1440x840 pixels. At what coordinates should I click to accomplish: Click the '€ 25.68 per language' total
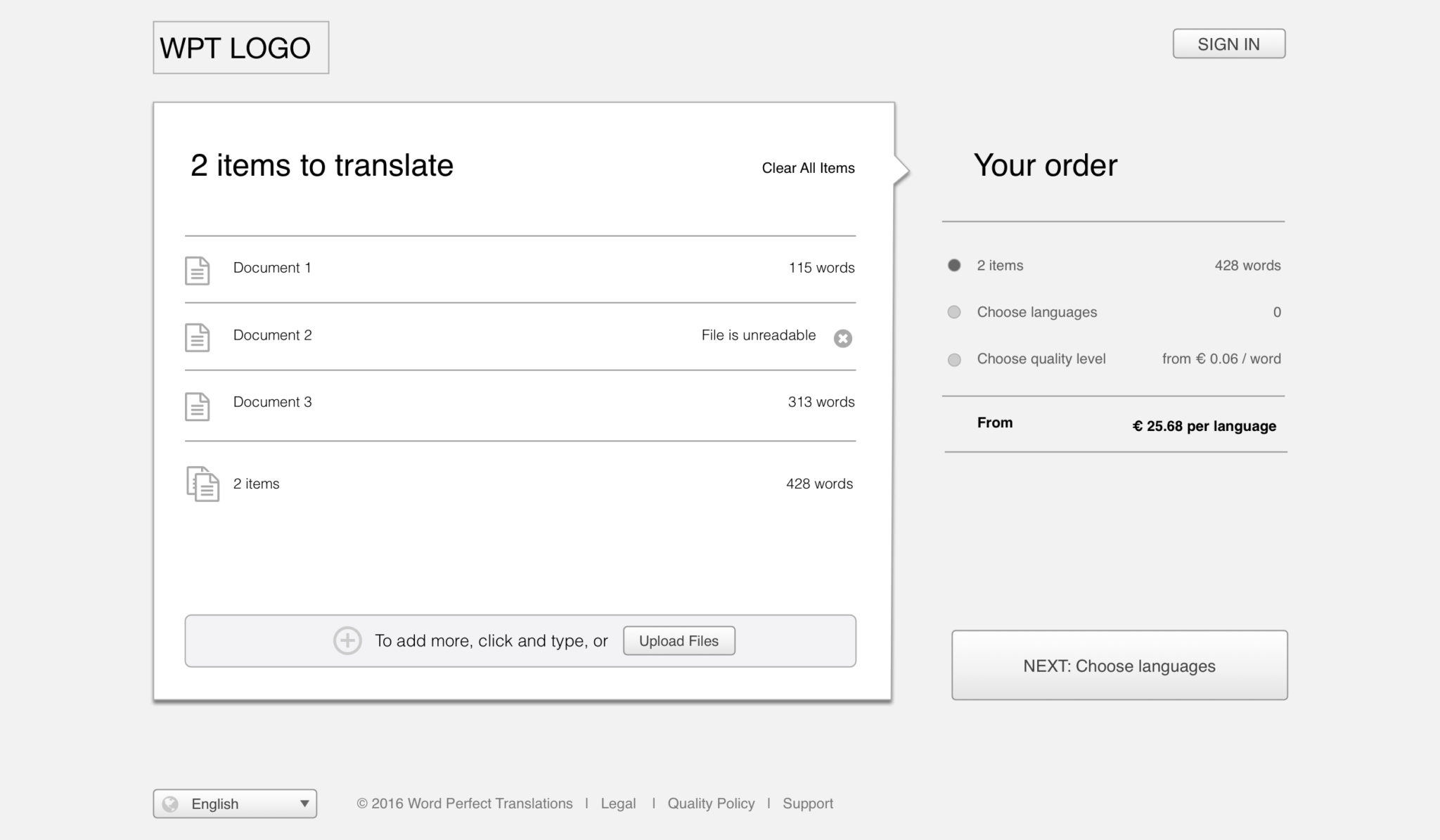[1204, 426]
